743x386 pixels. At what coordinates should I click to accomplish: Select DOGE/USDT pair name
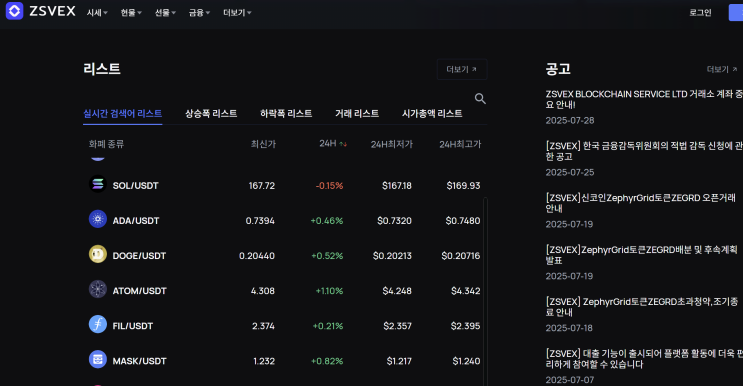[139, 256]
